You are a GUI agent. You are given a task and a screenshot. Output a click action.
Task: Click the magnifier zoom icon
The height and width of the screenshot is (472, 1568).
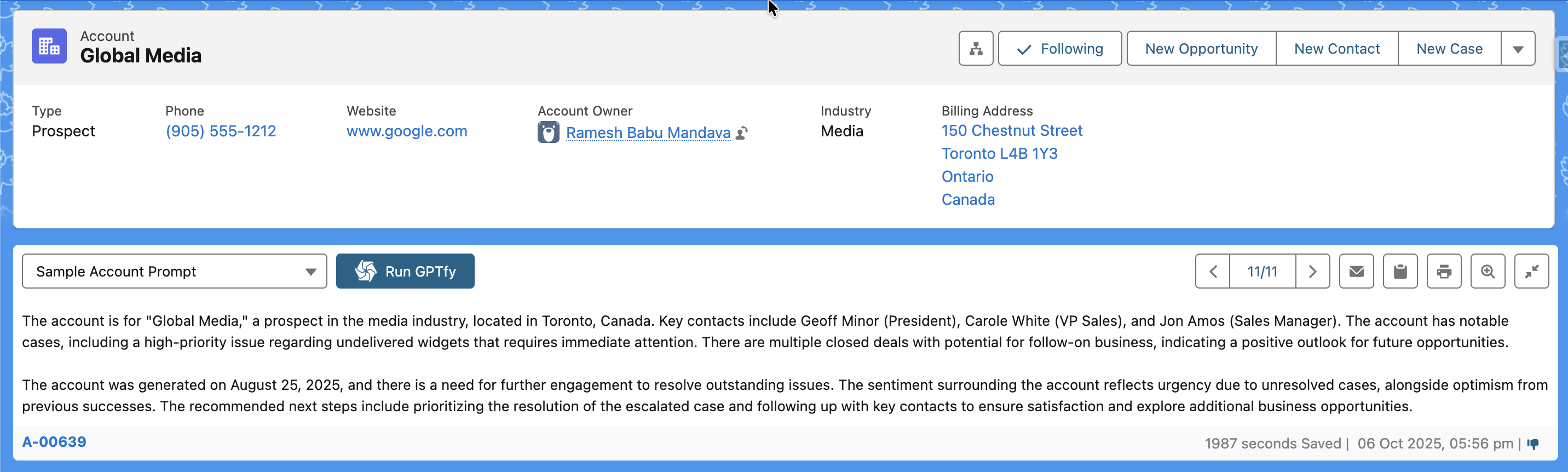[x=1488, y=272]
